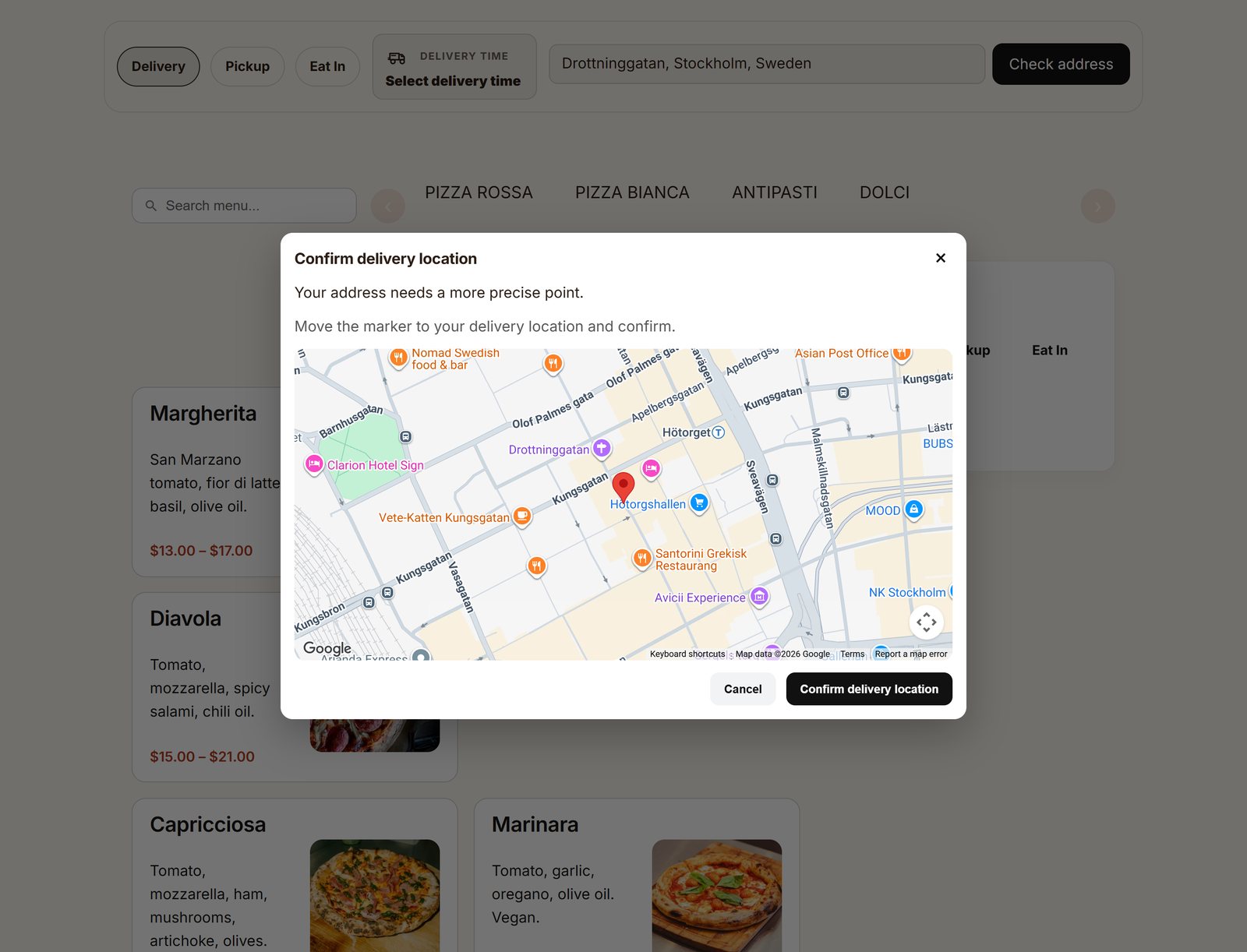Close the Confirm delivery location dialog

941,258
